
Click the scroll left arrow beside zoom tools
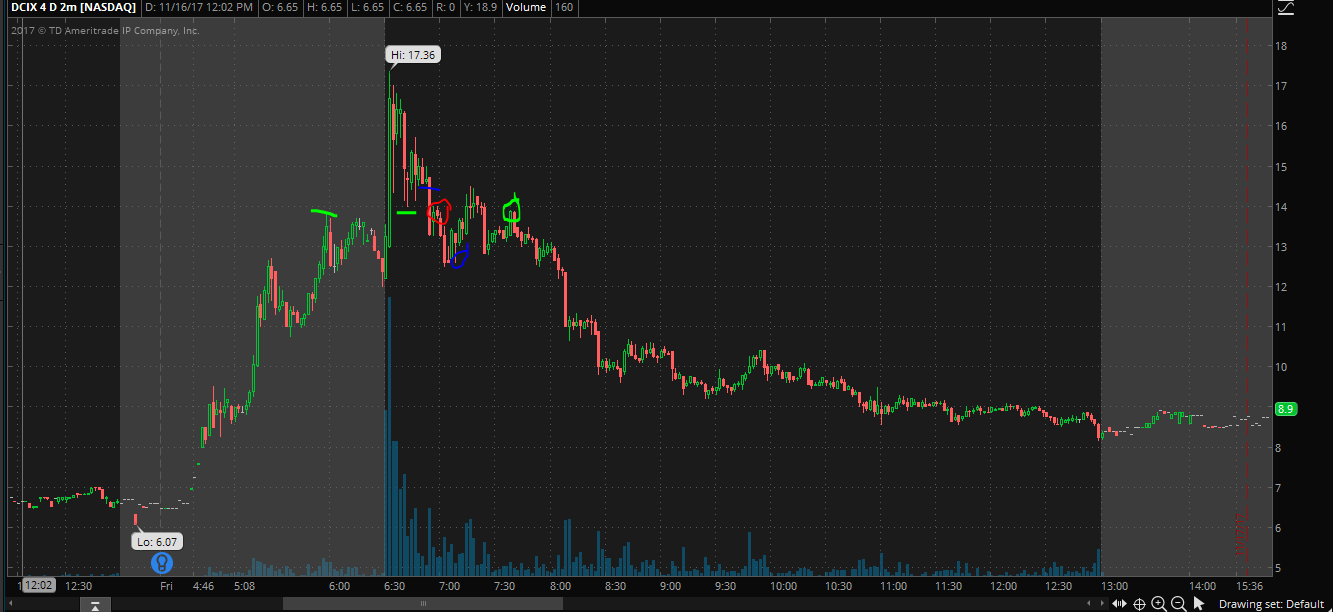1090,604
